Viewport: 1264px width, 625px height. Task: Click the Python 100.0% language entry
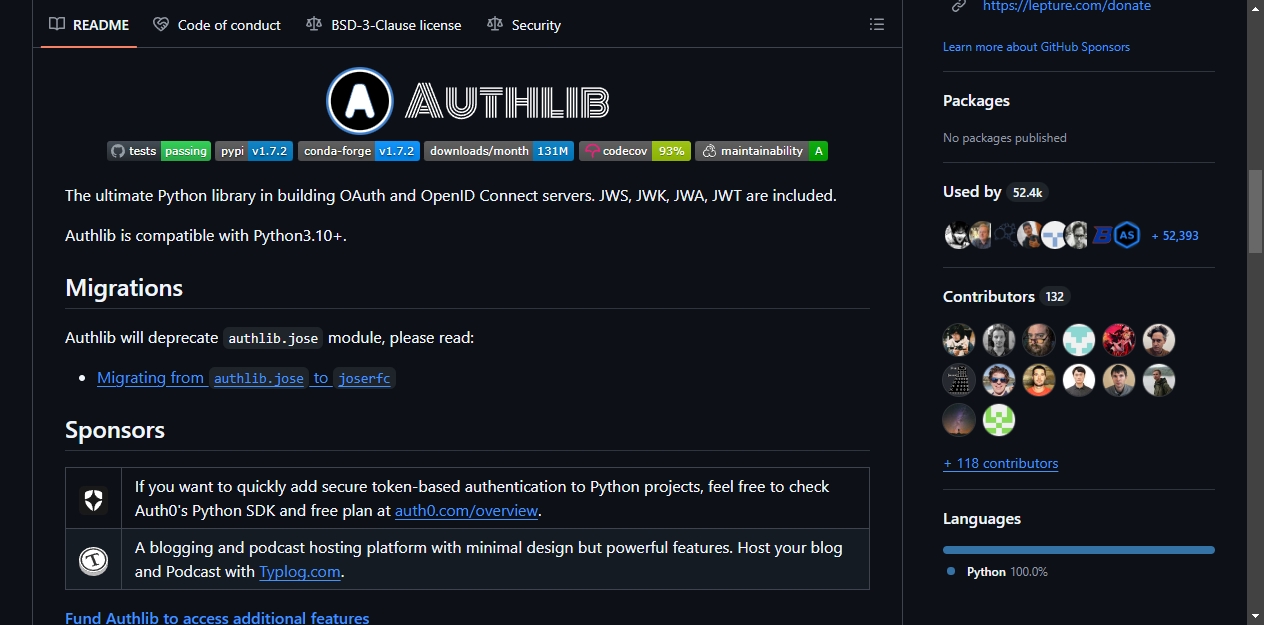[997, 572]
